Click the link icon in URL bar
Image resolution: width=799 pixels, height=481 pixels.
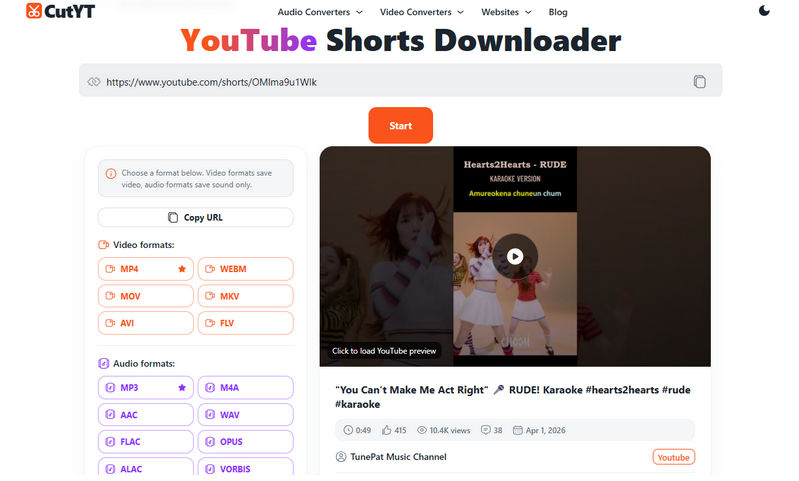[x=94, y=82]
